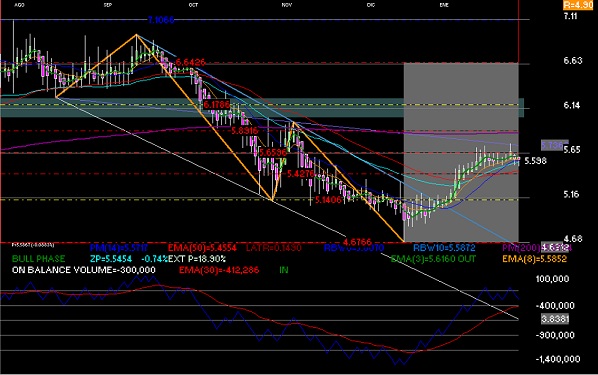
Task: Click the 6.6426 retracement label
Action: [191, 62]
